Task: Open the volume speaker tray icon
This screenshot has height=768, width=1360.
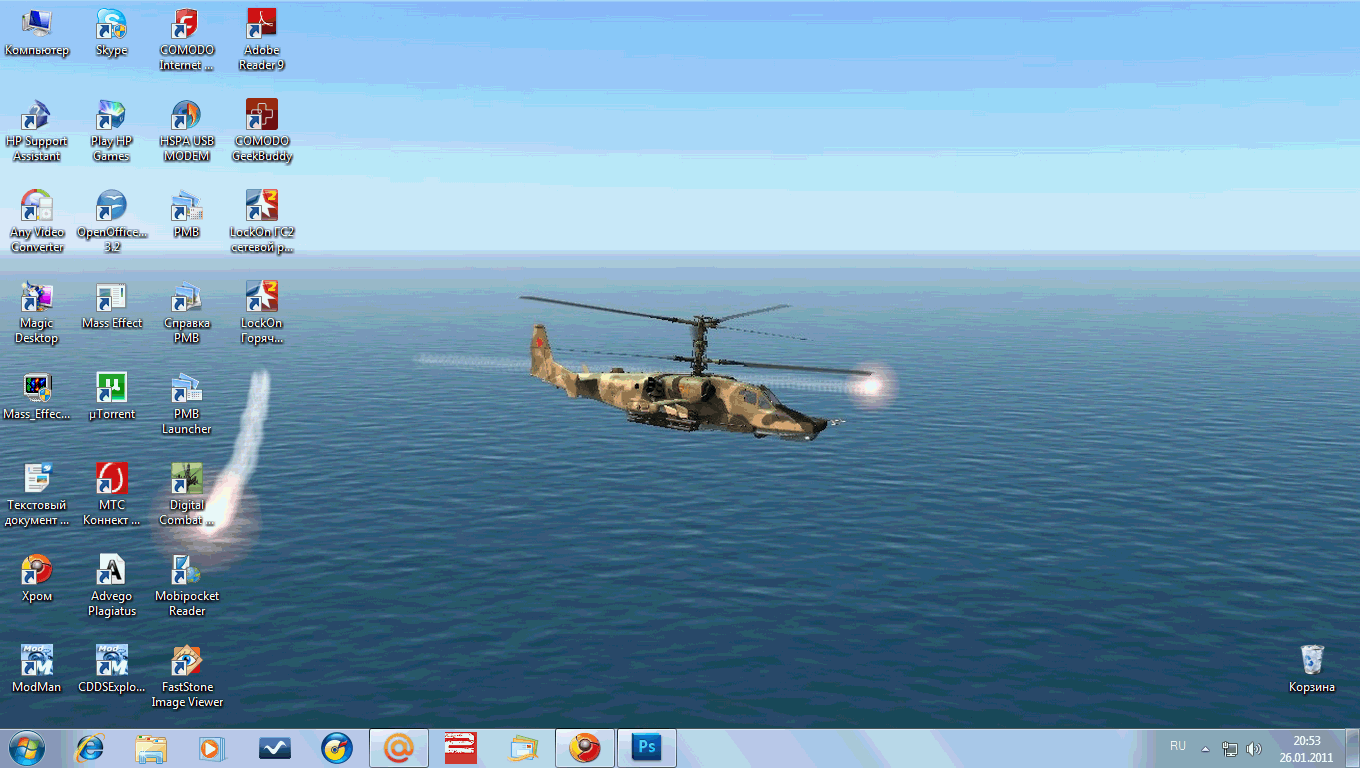Action: [1254, 748]
